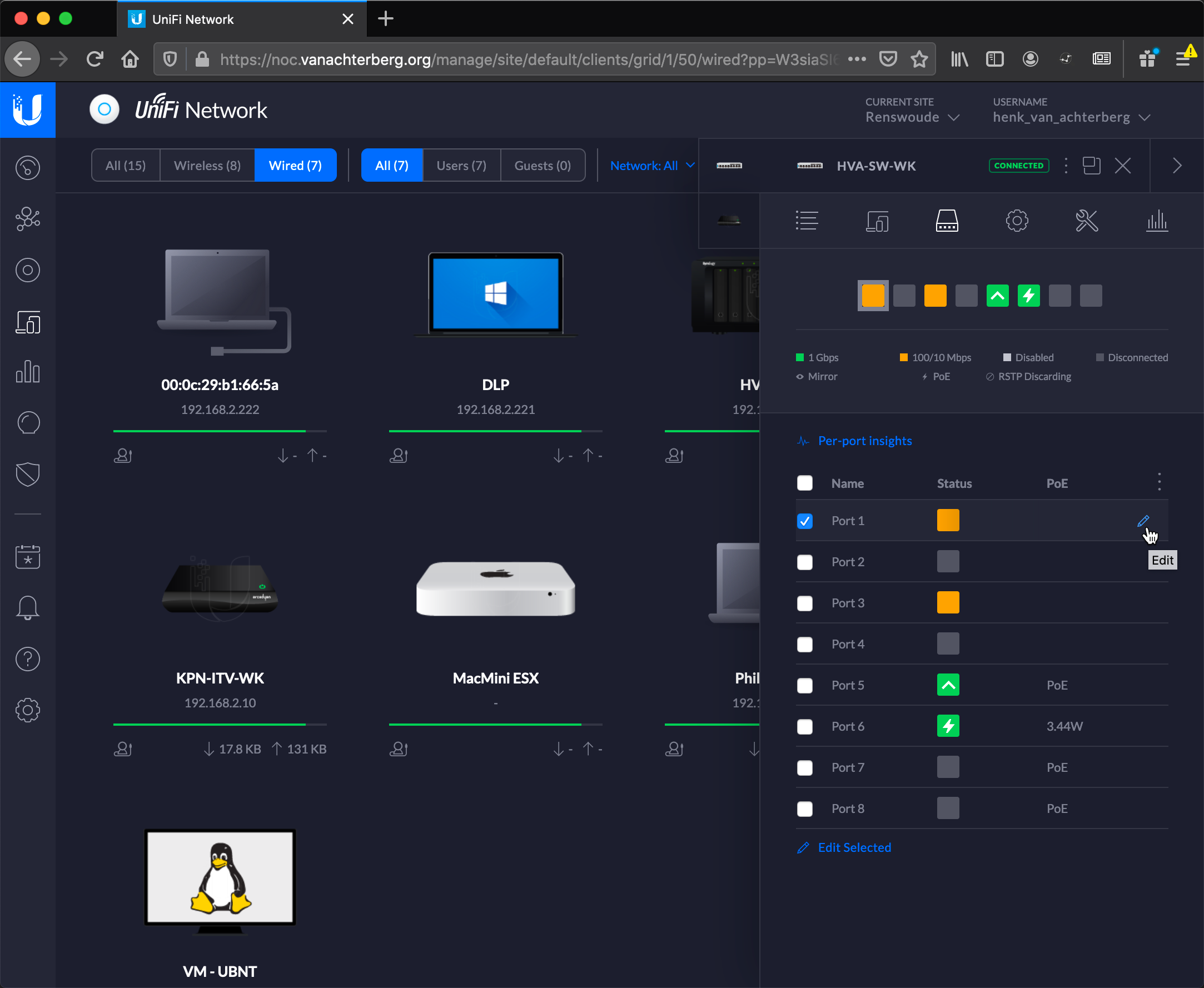Uncheck the Port 1 checkbox
1204x988 pixels.
(x=804, y=521)
